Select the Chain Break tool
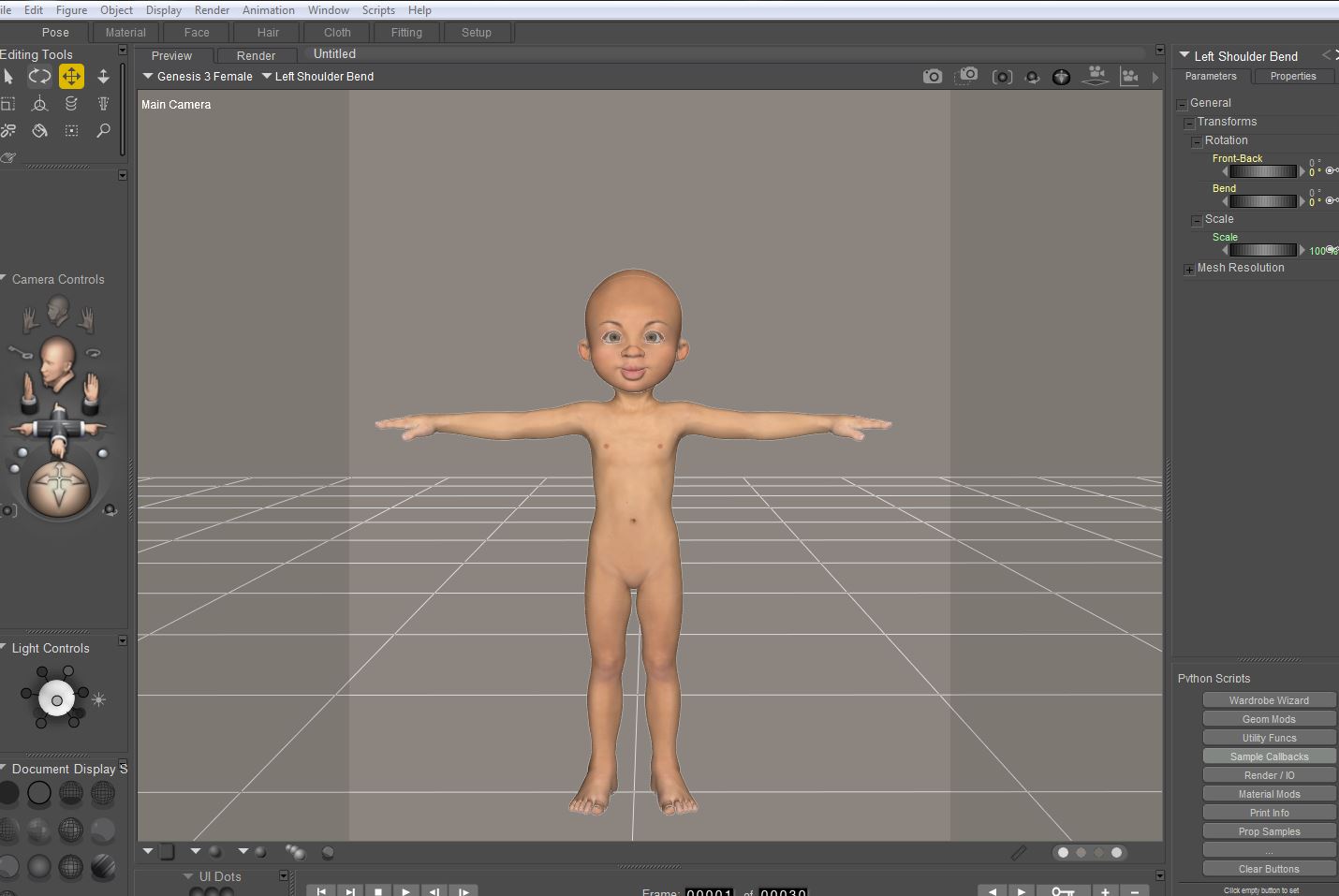Screen dimensions: 1339x896 point(7,131)
